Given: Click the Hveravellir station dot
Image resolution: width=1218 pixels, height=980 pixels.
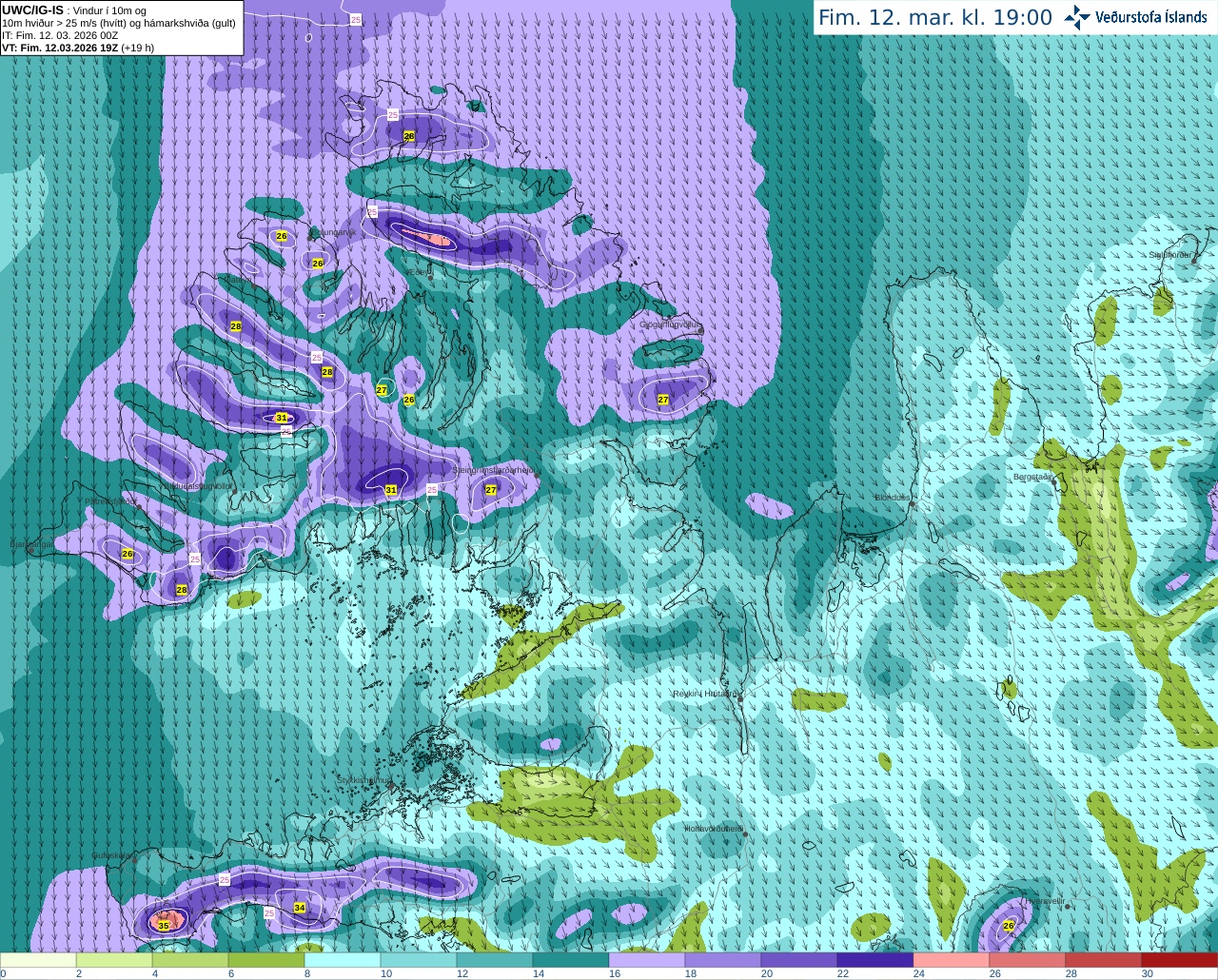Looking at the screenshot, I should pos(1069,907).
